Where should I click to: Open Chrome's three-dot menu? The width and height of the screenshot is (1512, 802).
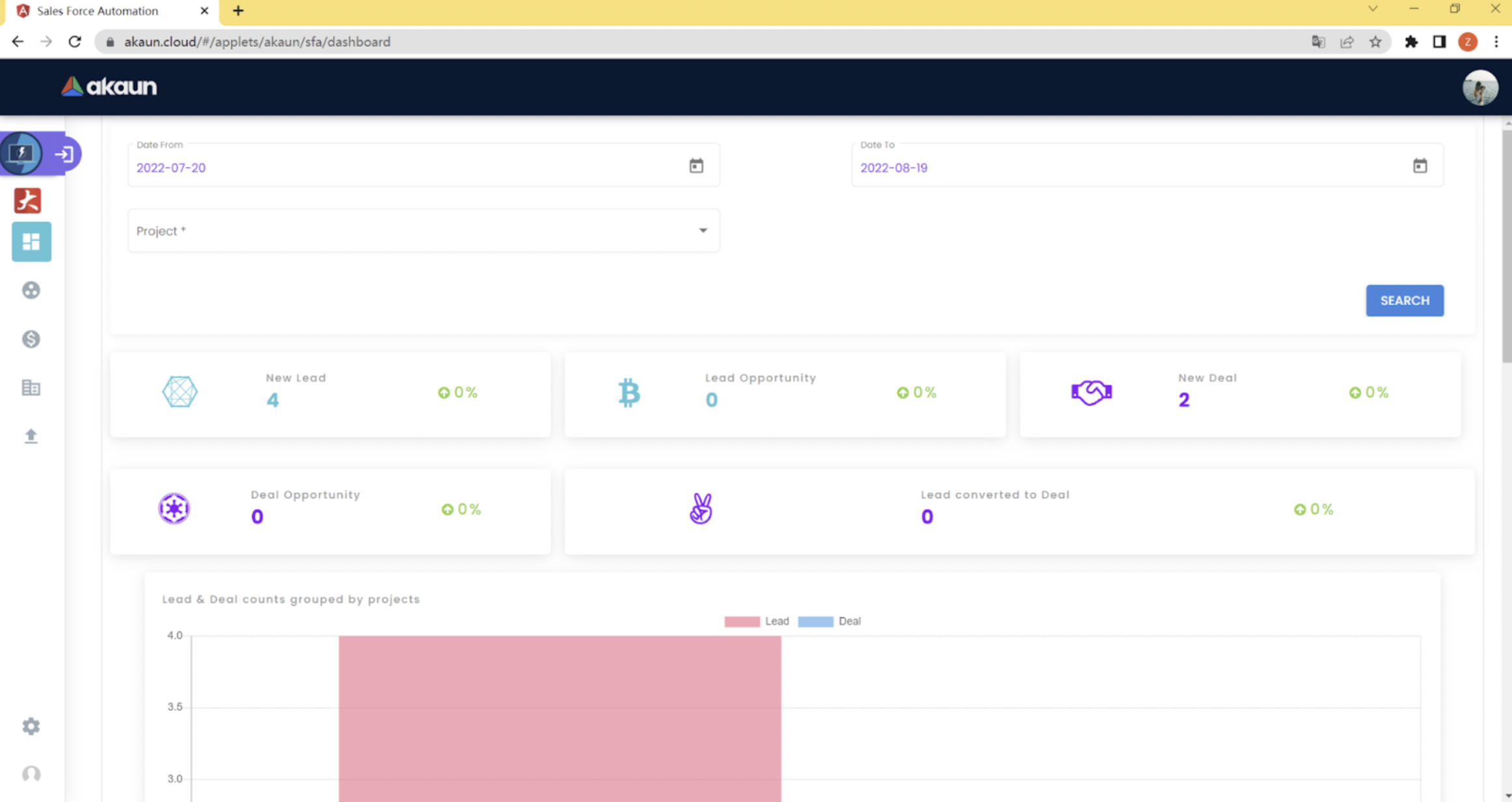point(1496,42)
